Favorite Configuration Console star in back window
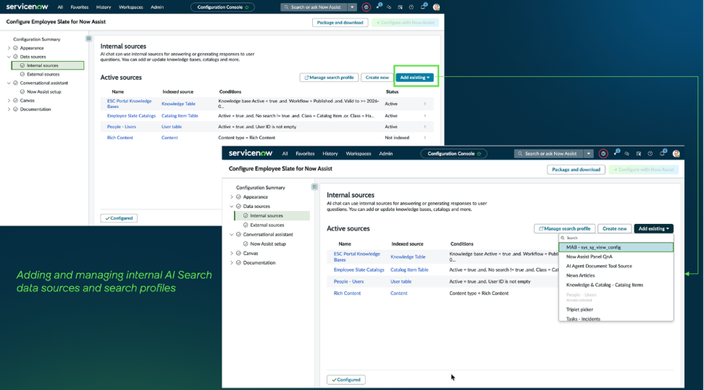 point(247,7)
